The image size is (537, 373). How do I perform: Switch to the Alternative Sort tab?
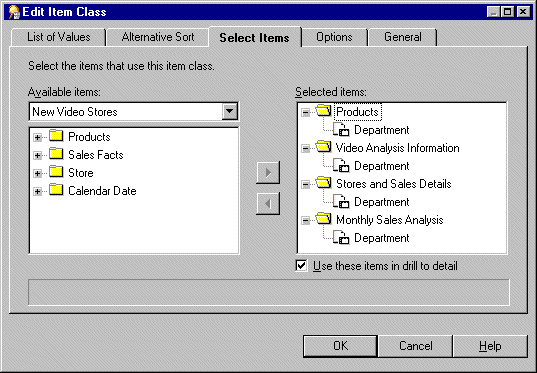click(158, 37)
